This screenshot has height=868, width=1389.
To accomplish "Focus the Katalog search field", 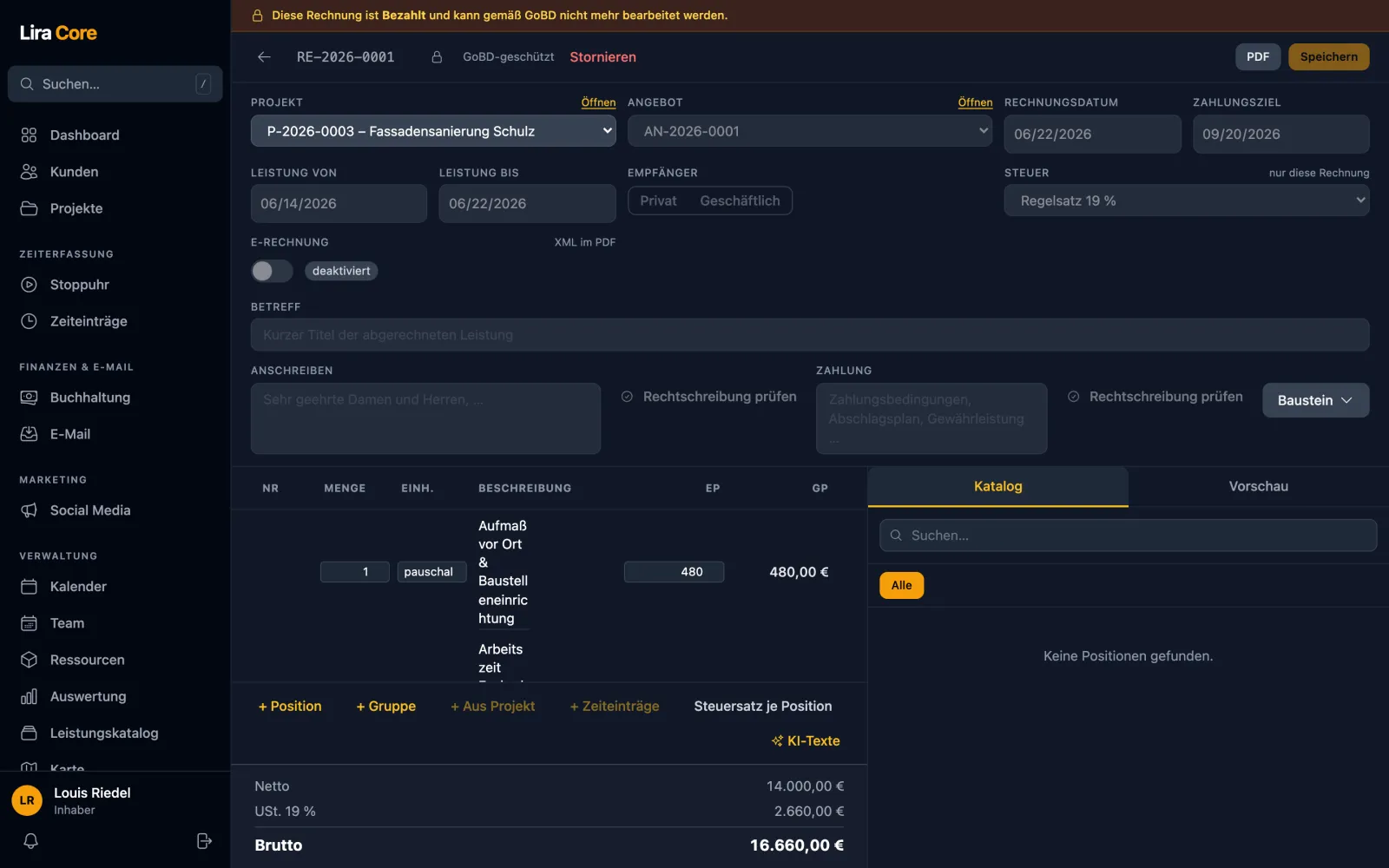I will (x=1128, y=536).
